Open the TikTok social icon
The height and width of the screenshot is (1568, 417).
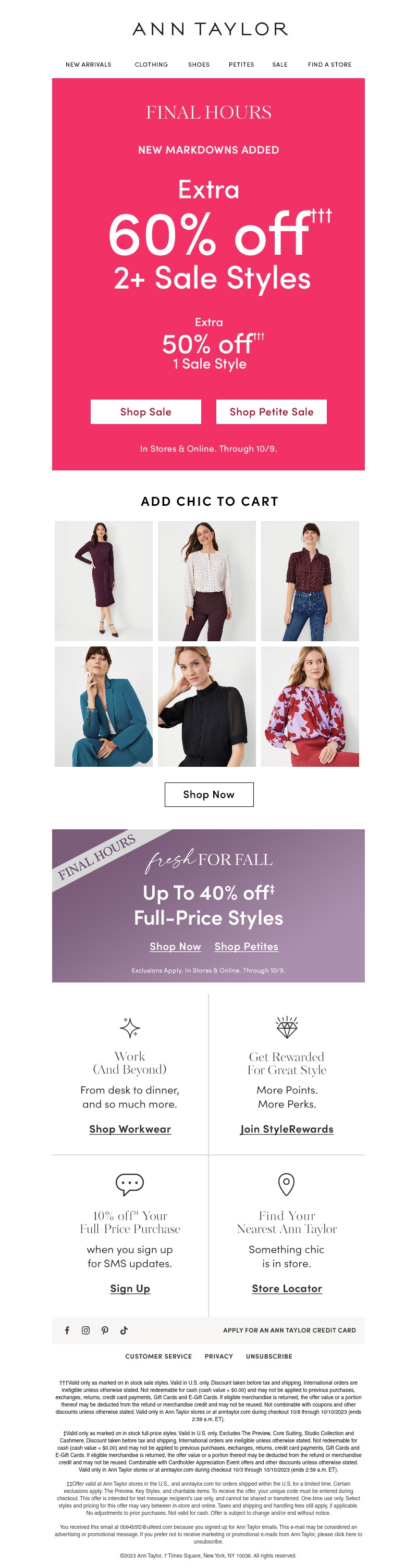click(124, 1330)
